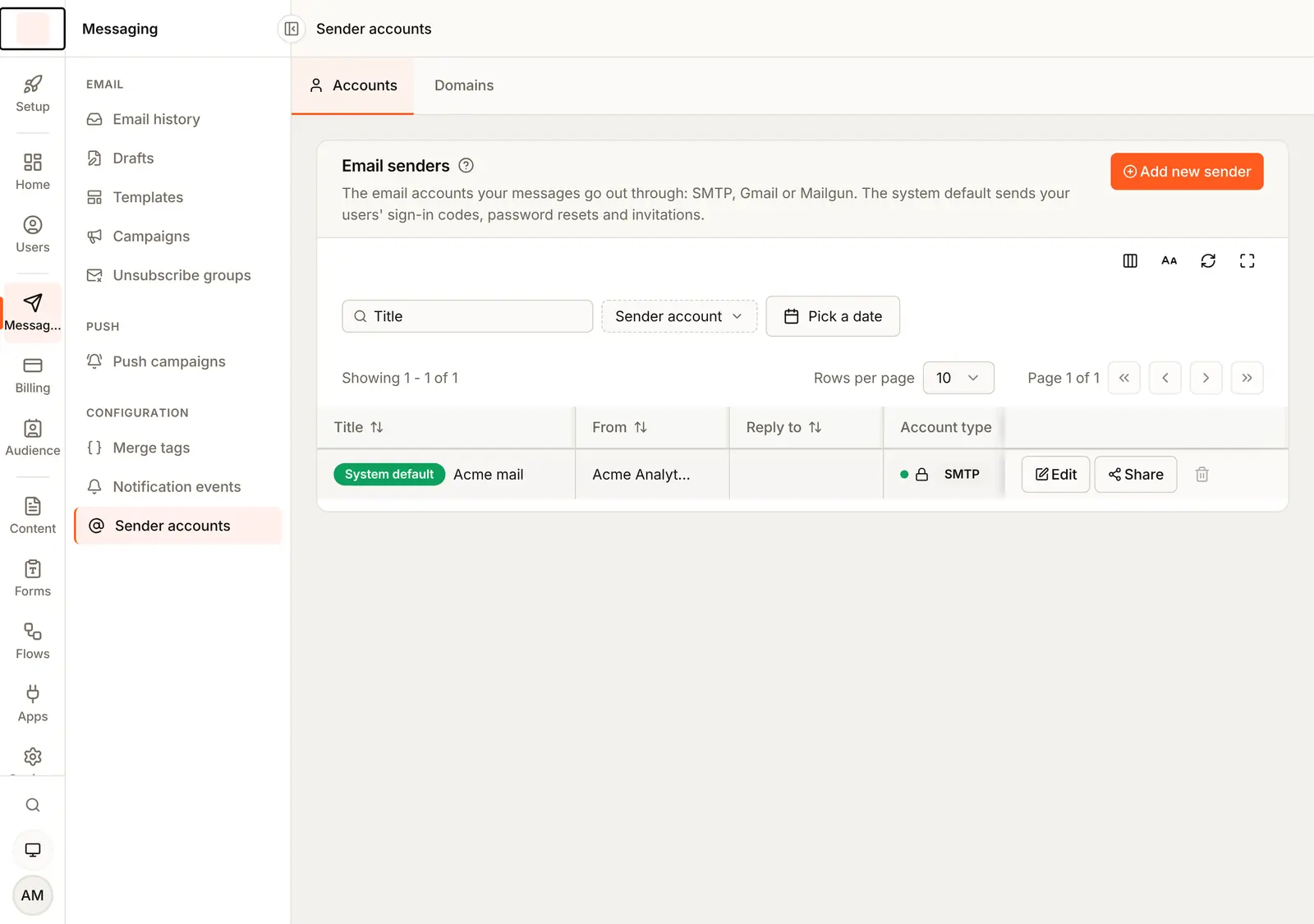Open Unsubscribe groups
1314x924 pixels.
(x=178, y=275)
